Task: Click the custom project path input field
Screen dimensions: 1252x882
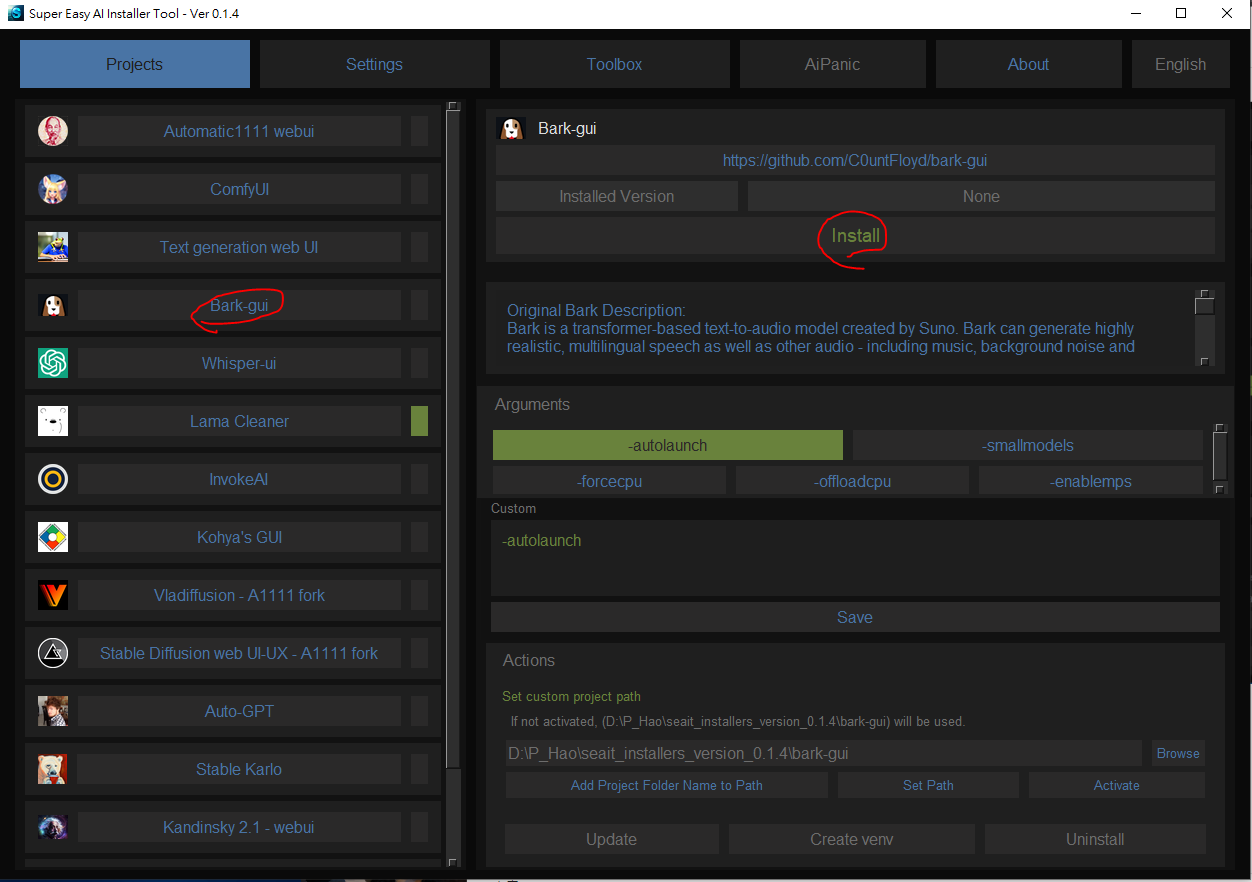Action: pyautogui.click(x=823, y=753)
